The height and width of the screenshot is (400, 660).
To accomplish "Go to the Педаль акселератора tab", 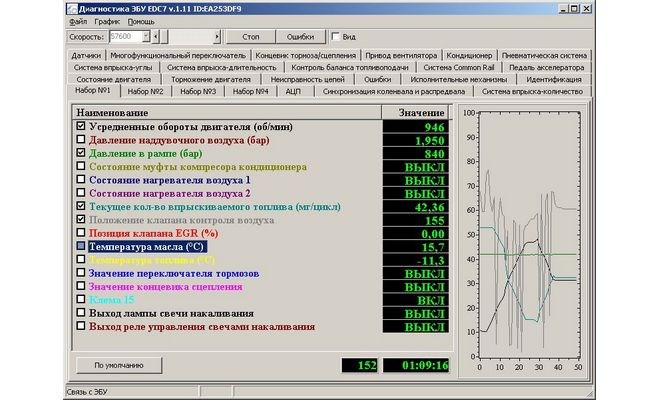I will [549, 66].
